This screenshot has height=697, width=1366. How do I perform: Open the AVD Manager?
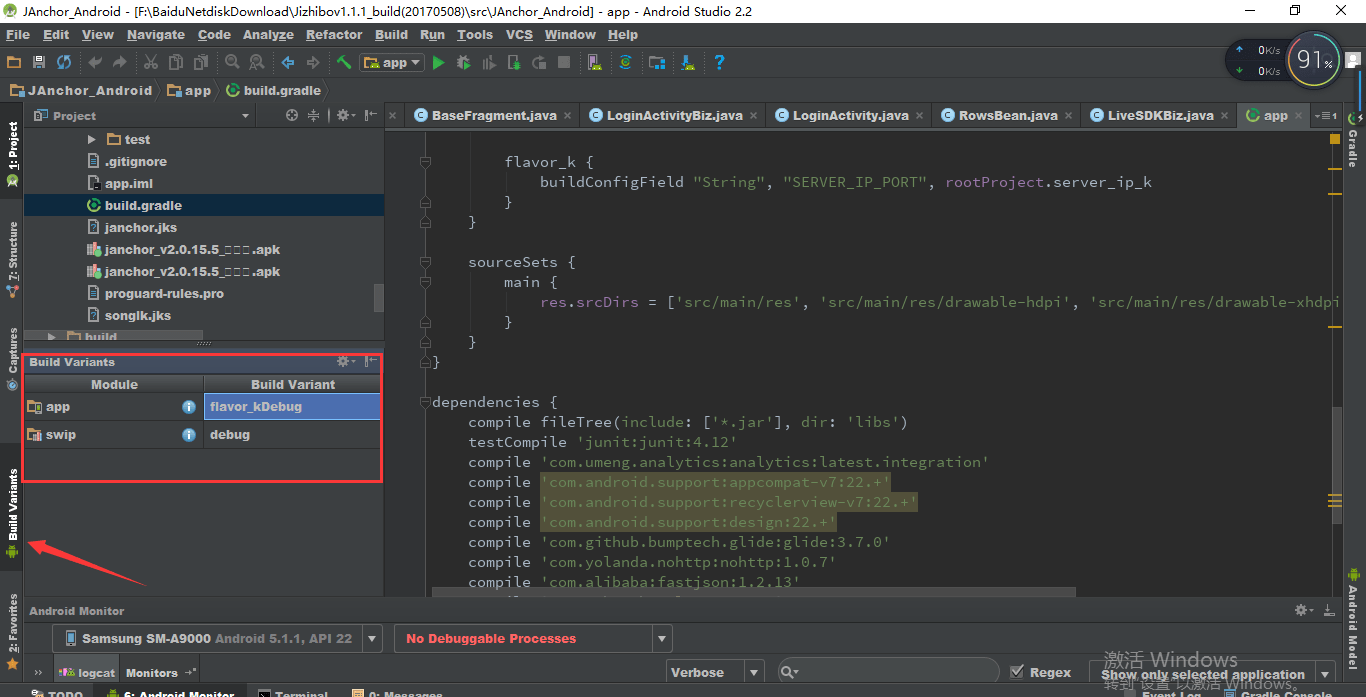tap(595, 61)
